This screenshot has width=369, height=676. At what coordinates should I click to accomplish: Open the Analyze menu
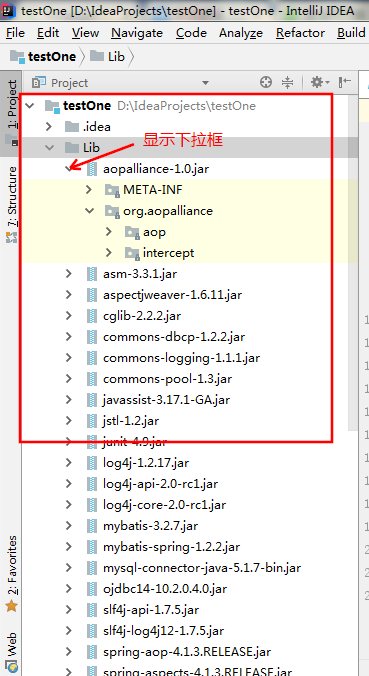tap(241, 33)
